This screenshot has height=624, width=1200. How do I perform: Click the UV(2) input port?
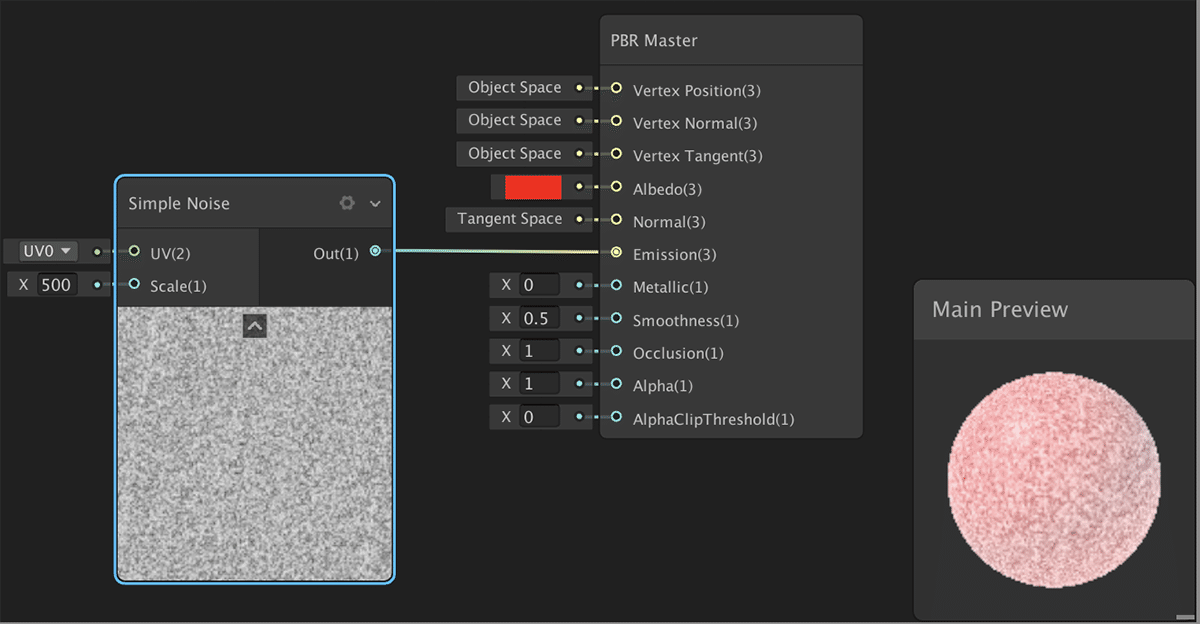(134, 251)
